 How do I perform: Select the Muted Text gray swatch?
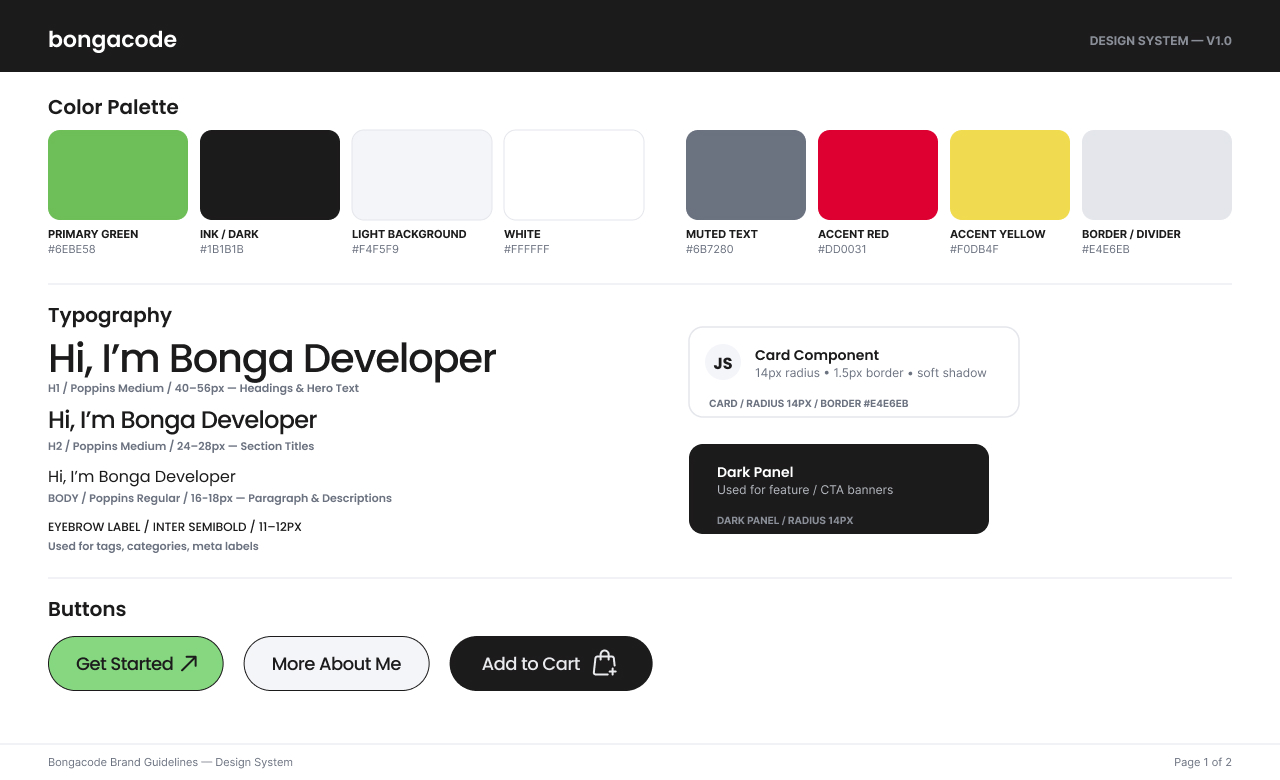click(x=746, y=175)
